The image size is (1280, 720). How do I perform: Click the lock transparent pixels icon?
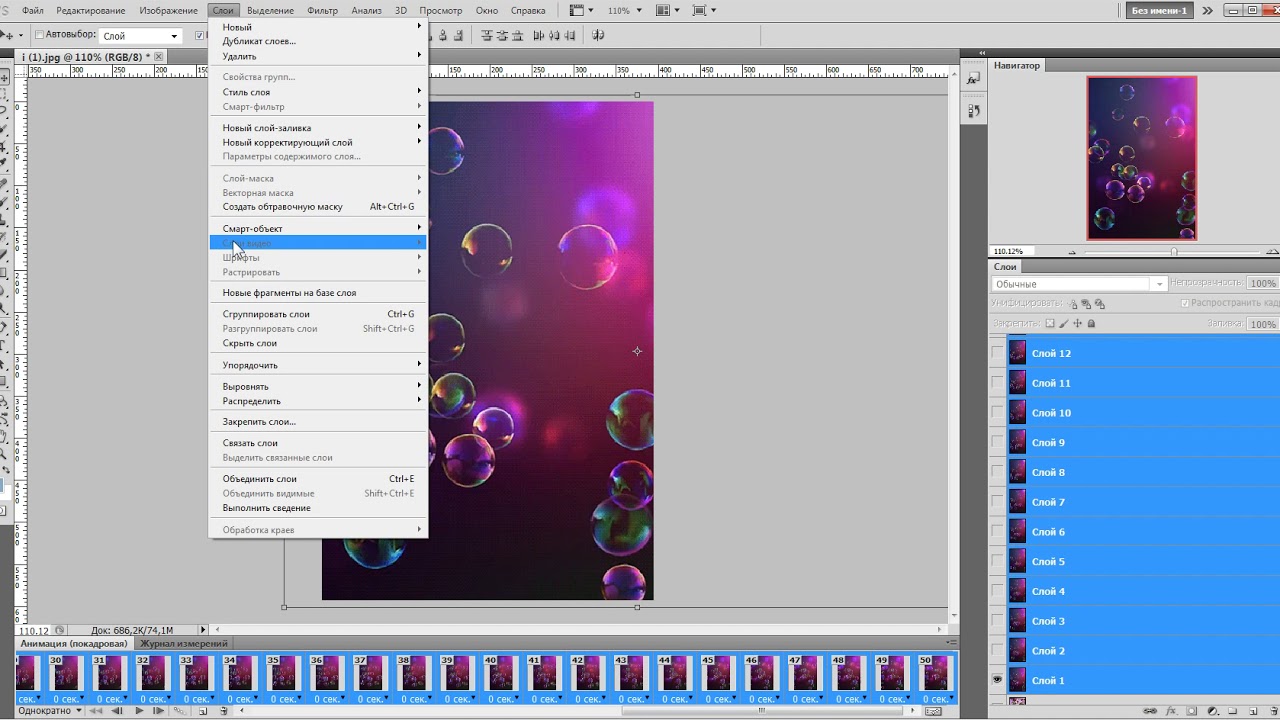(1050, 324)
